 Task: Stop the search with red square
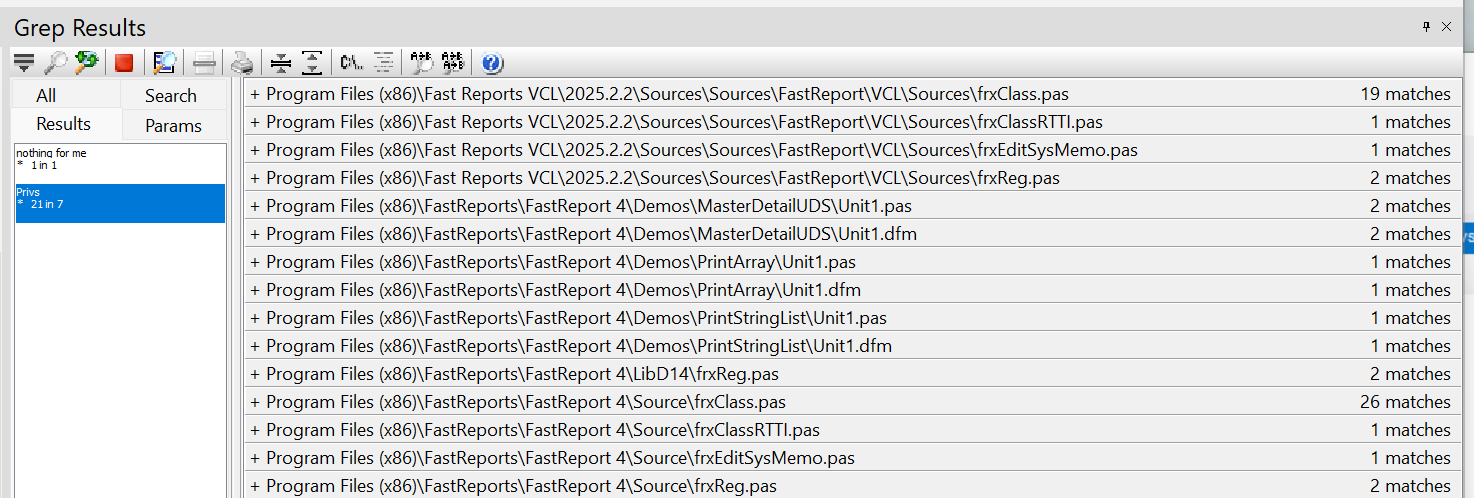124,63
